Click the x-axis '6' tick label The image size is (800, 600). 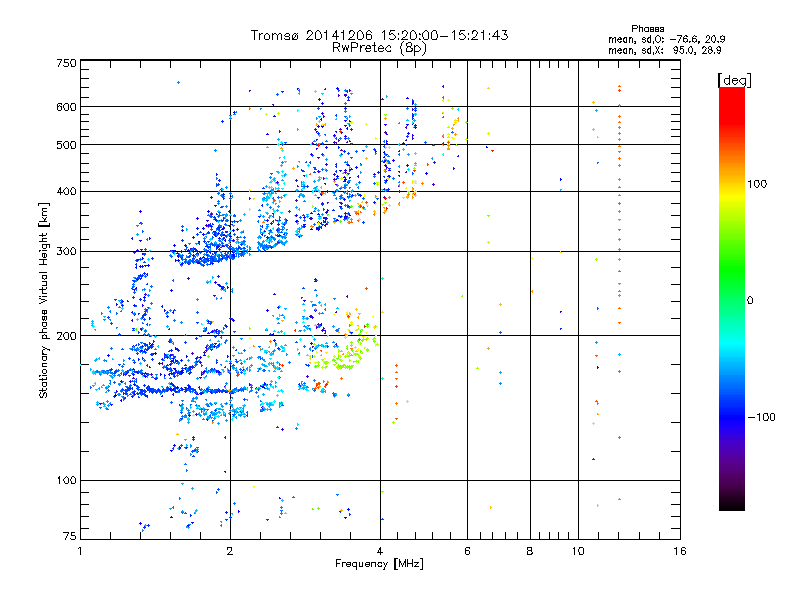tap(467, 551)
